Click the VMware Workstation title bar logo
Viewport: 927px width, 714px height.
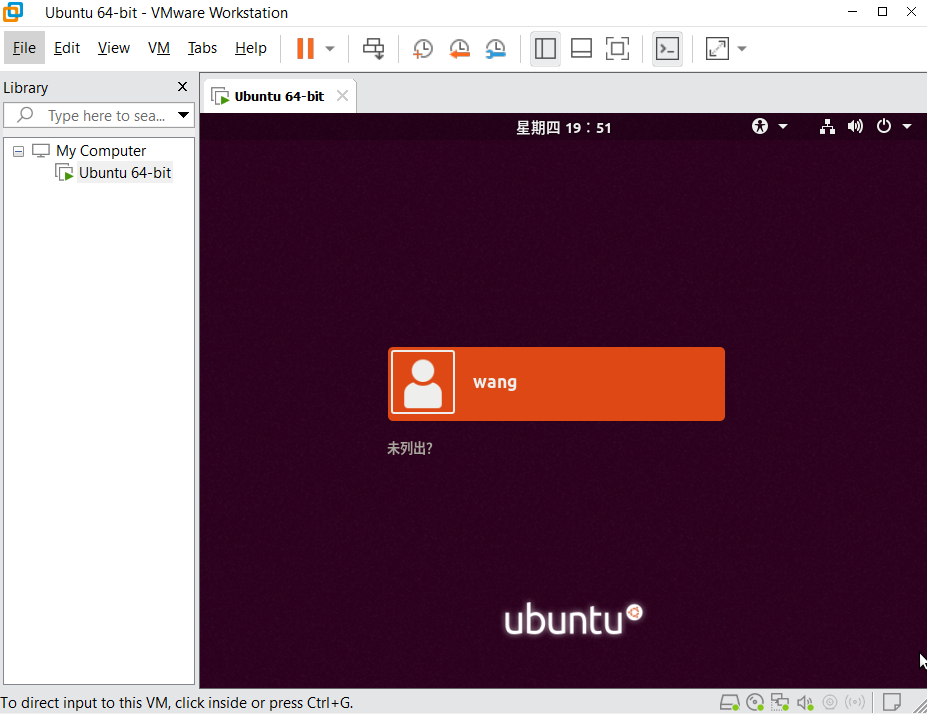tap(13, 12)
